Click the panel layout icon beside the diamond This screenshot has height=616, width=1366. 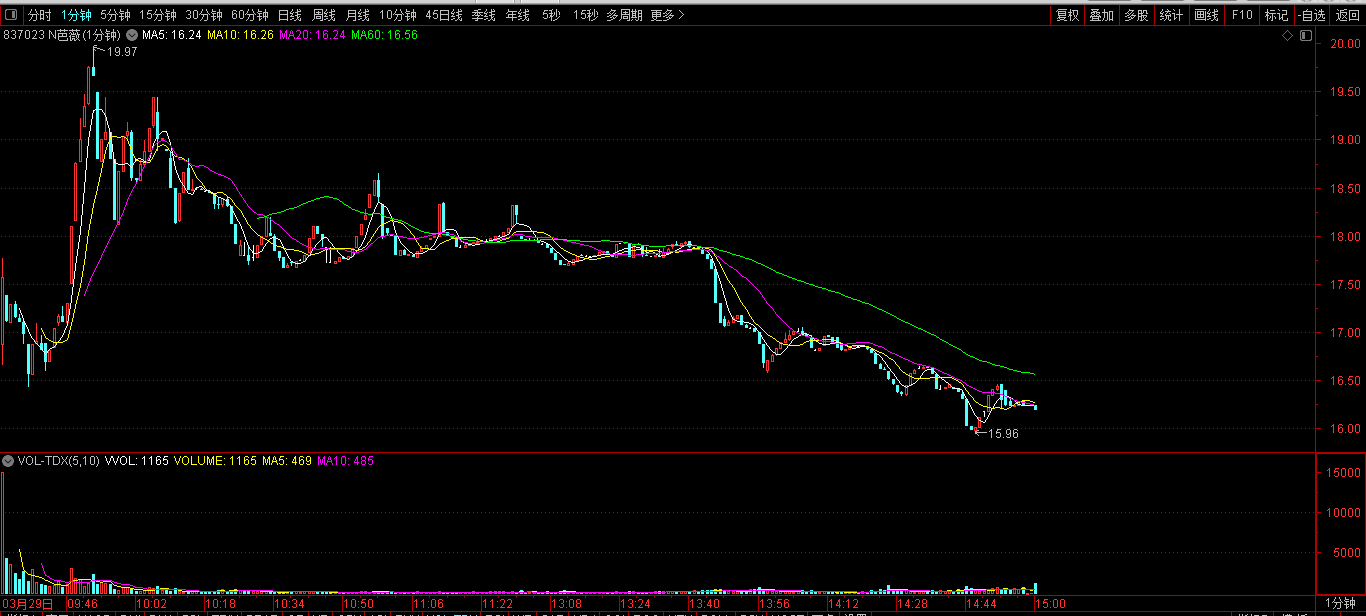(x=1304, y=36)
